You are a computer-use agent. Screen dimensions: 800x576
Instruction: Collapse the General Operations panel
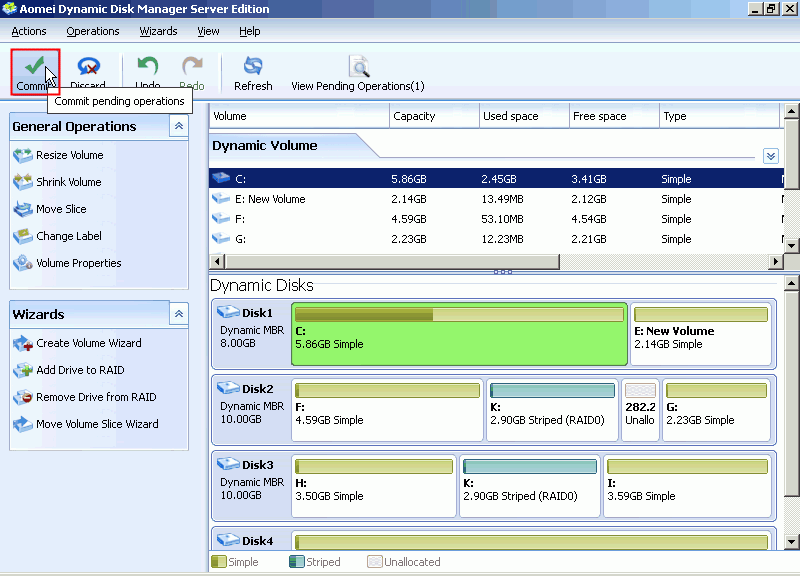(x=178, y=126)
